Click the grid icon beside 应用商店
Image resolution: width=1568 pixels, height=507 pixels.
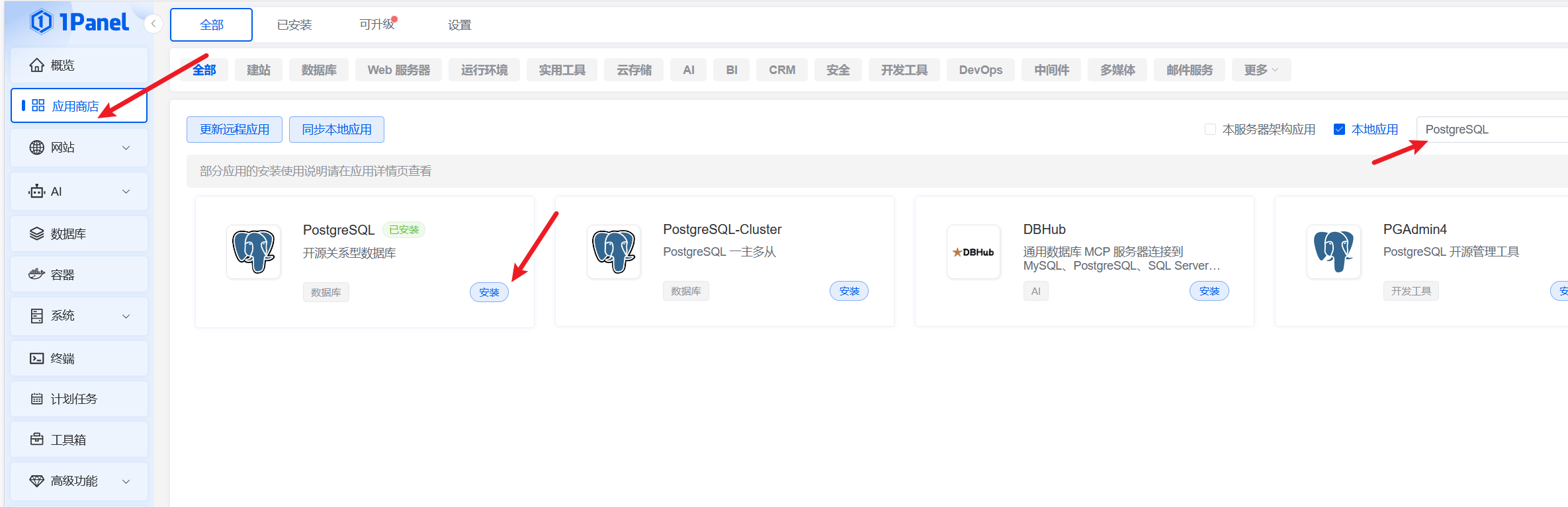tap(38, 106)
